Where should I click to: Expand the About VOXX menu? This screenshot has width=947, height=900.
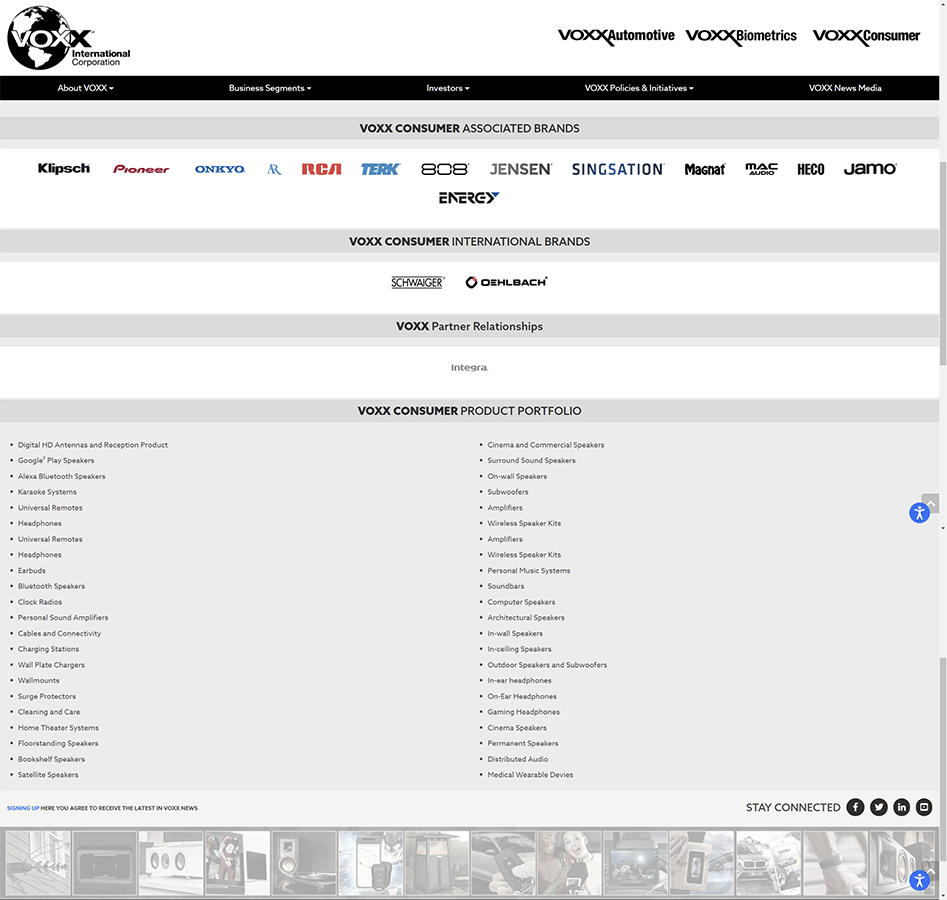(x=85, y=88)
